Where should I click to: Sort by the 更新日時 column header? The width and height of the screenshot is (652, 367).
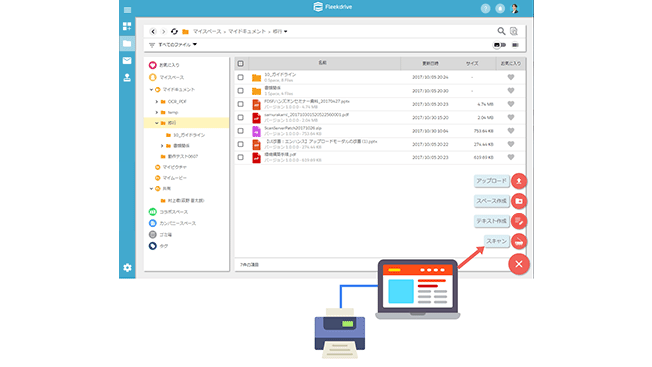430,64
